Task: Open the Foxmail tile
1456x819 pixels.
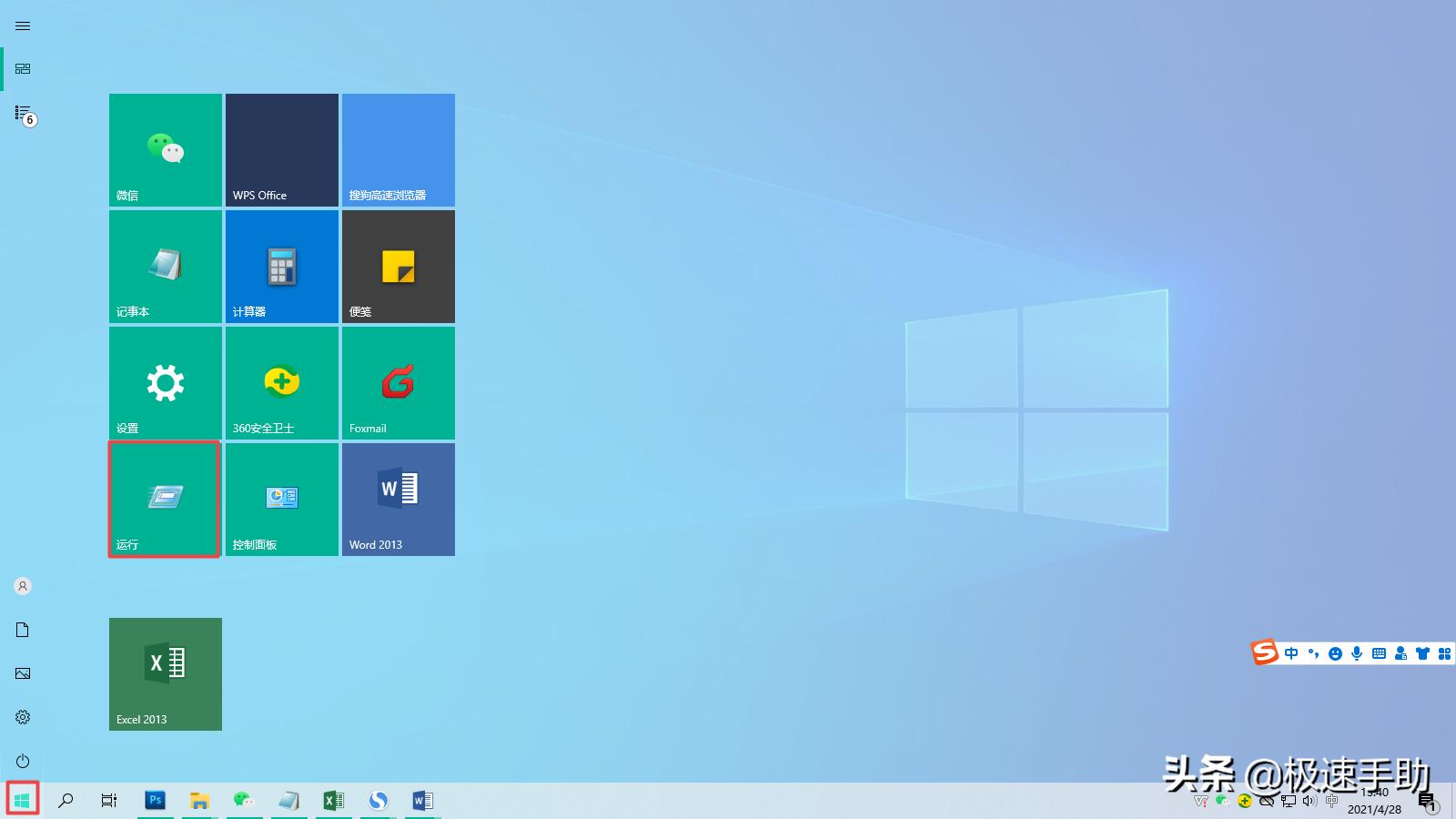Action: pos(399,383)
